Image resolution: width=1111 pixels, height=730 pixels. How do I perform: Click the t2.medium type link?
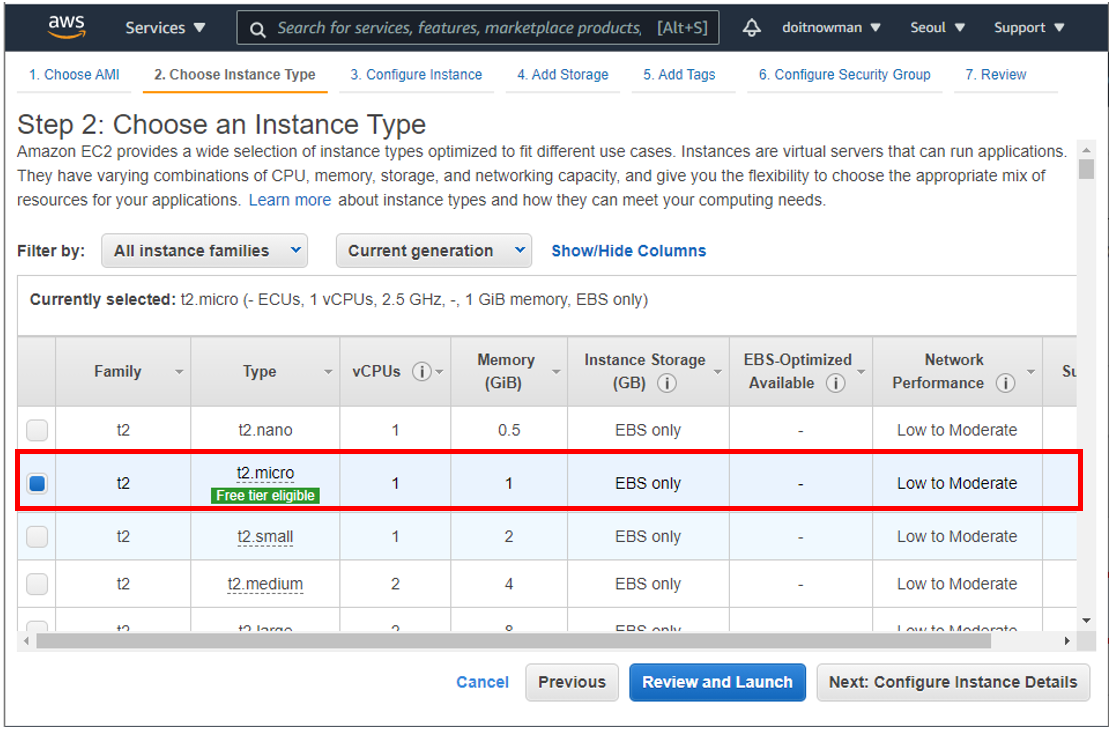pos(265,584)
